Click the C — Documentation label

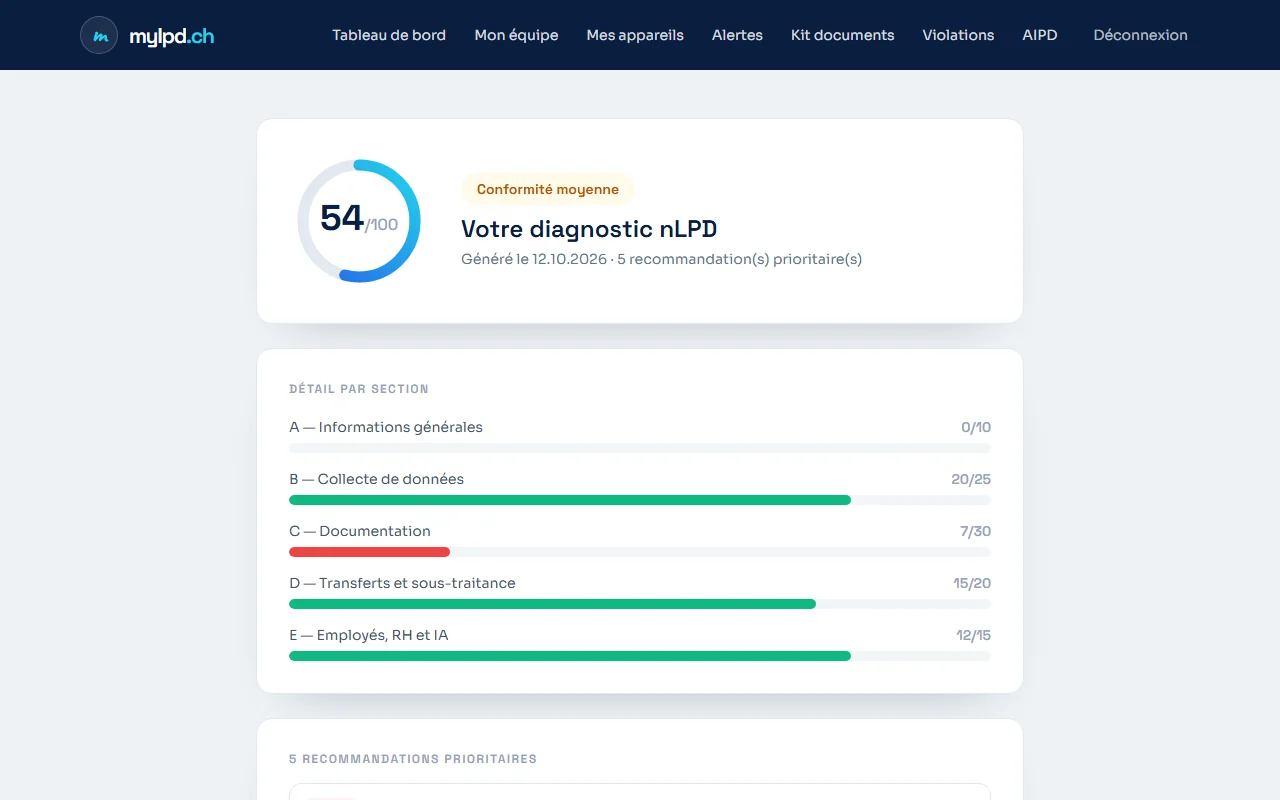point(360,531)
